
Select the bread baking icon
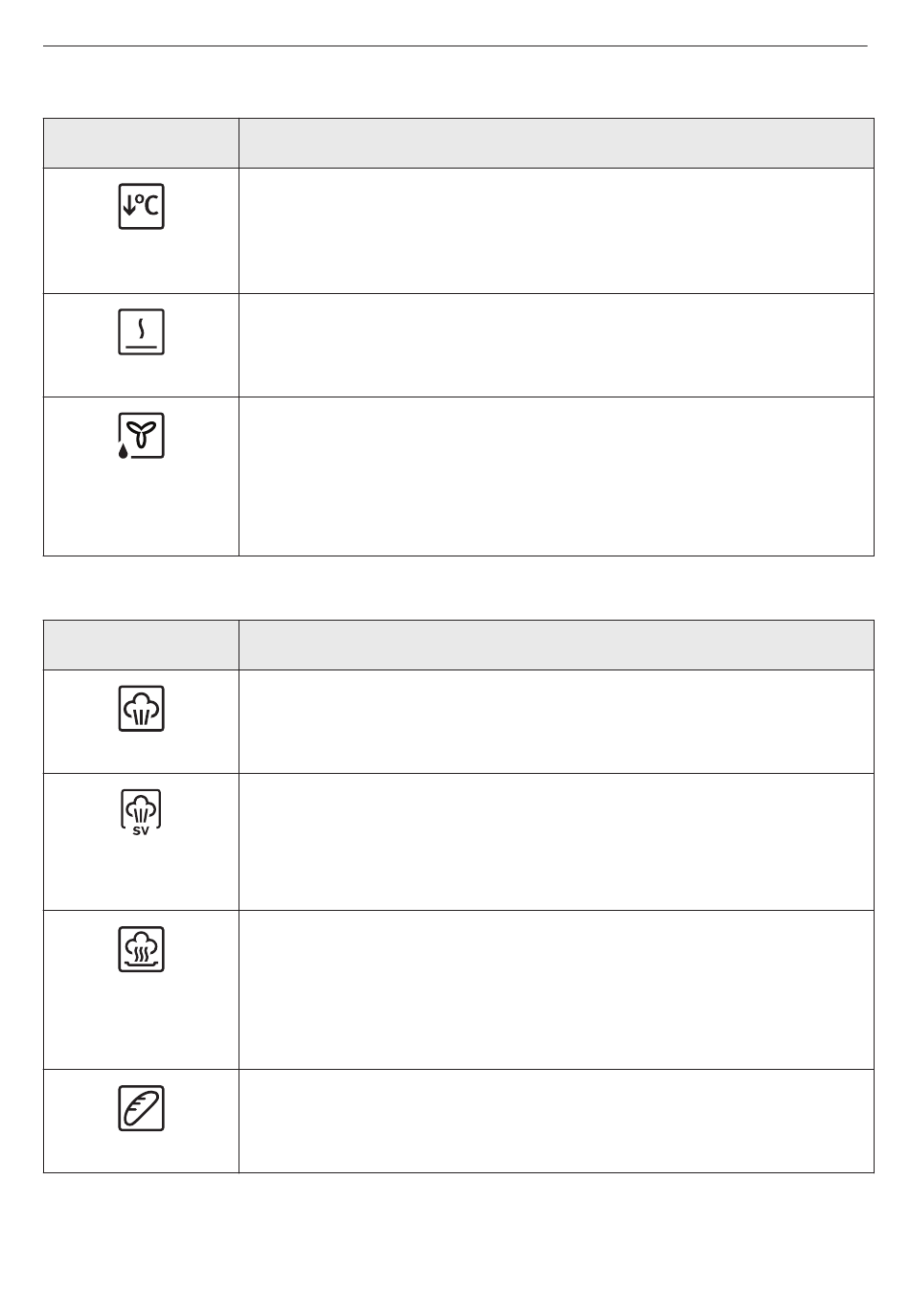coord(141,1108)
